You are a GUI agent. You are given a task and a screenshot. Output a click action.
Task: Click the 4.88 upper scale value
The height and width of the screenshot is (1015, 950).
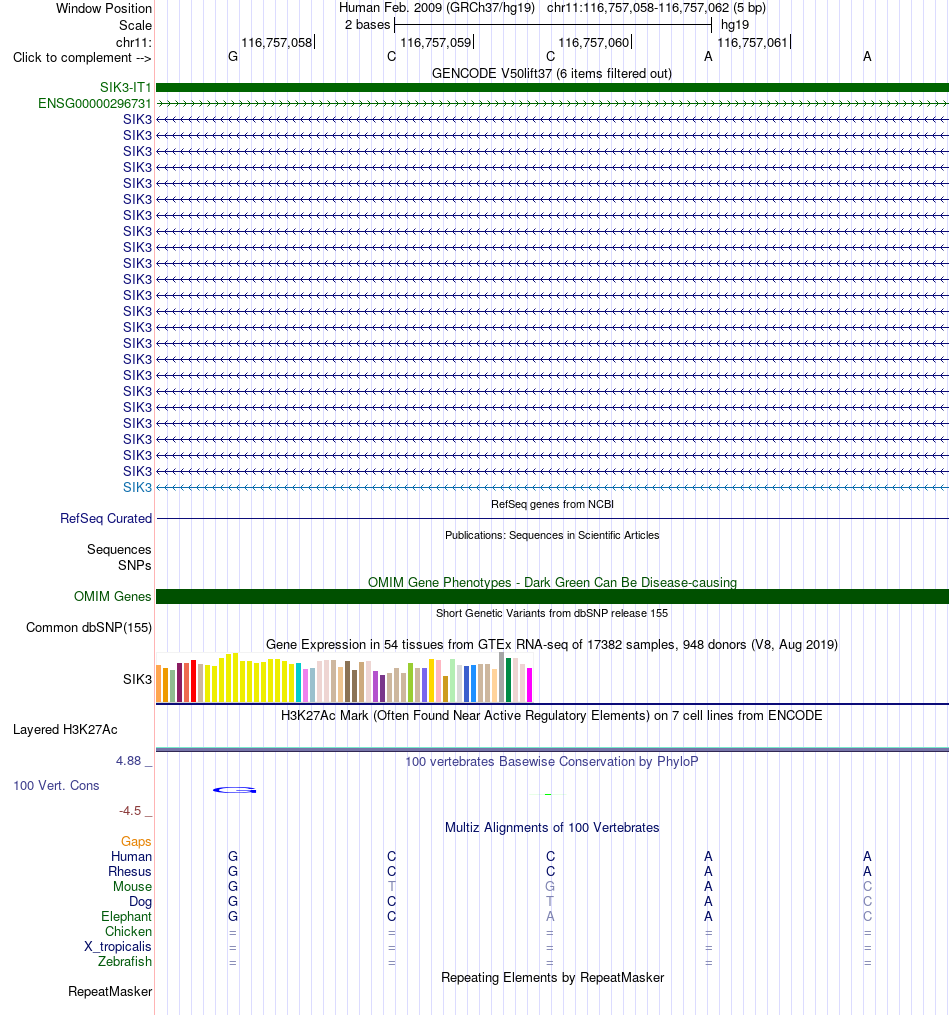[128, 761]
